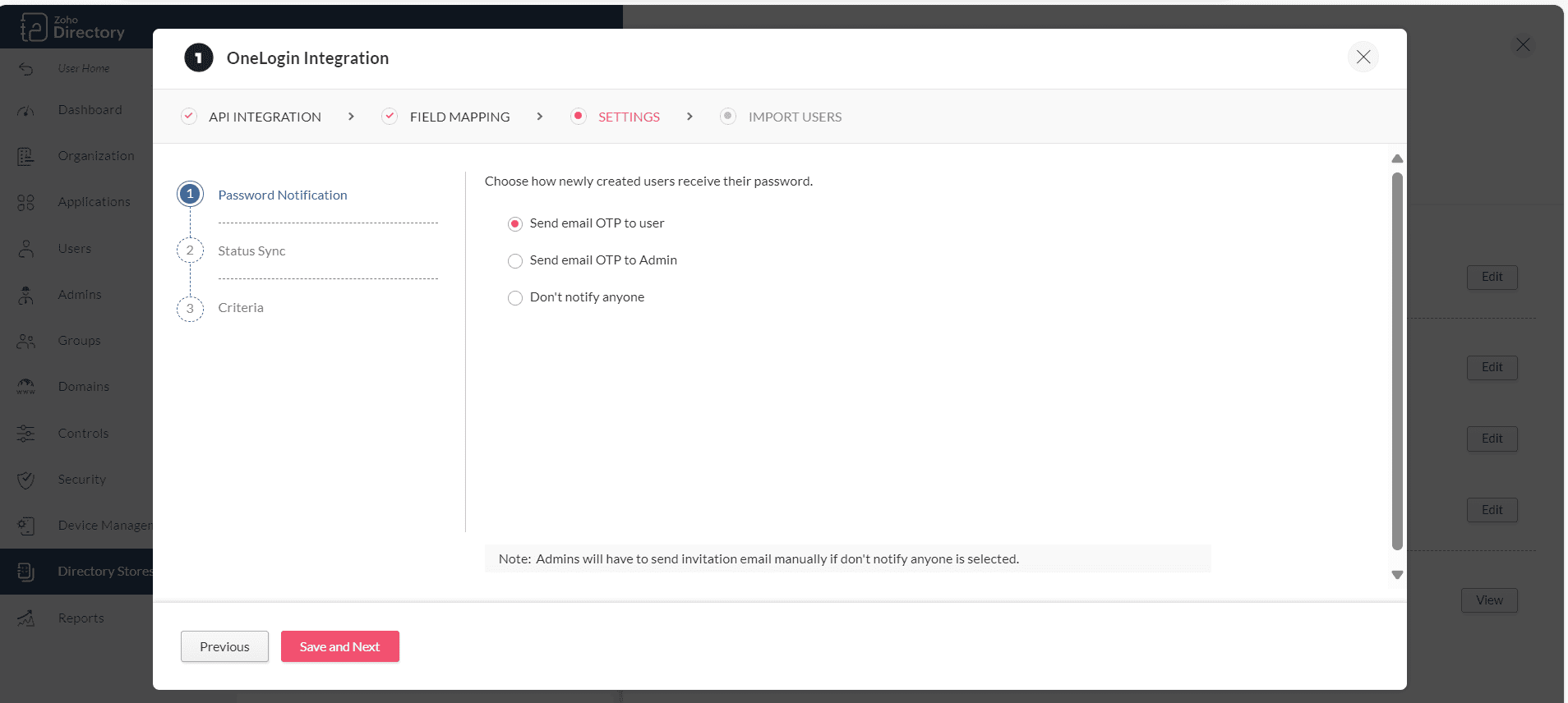The image size is (1568, 703).
Task: Click the Import Users step indicator
Action: tap(727, 116)
